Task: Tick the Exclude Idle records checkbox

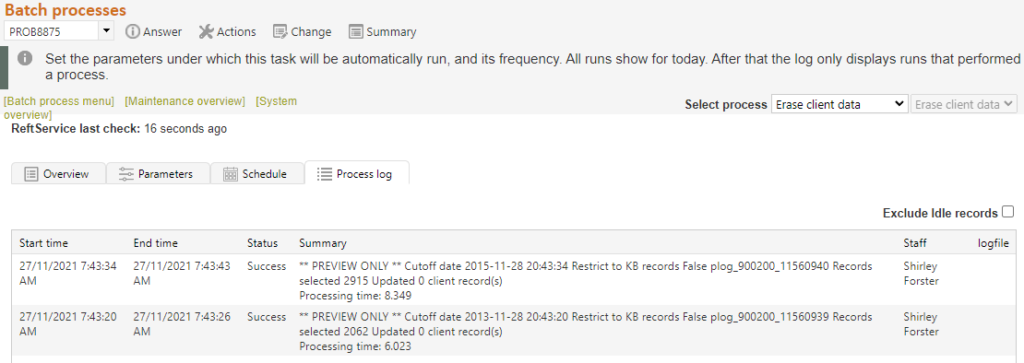Action: tap(1008, 212)
